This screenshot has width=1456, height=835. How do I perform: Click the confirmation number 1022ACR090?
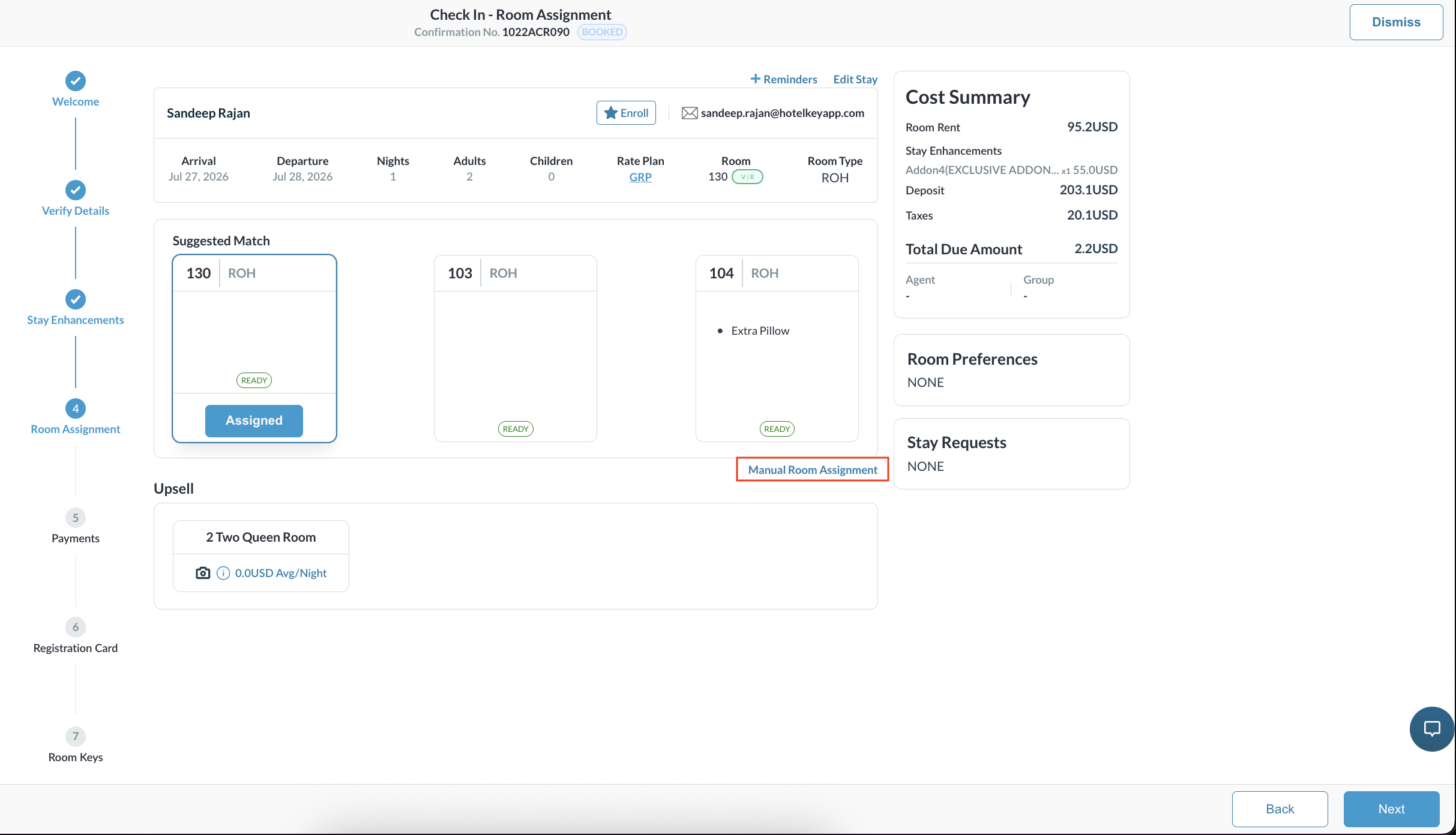536,32
